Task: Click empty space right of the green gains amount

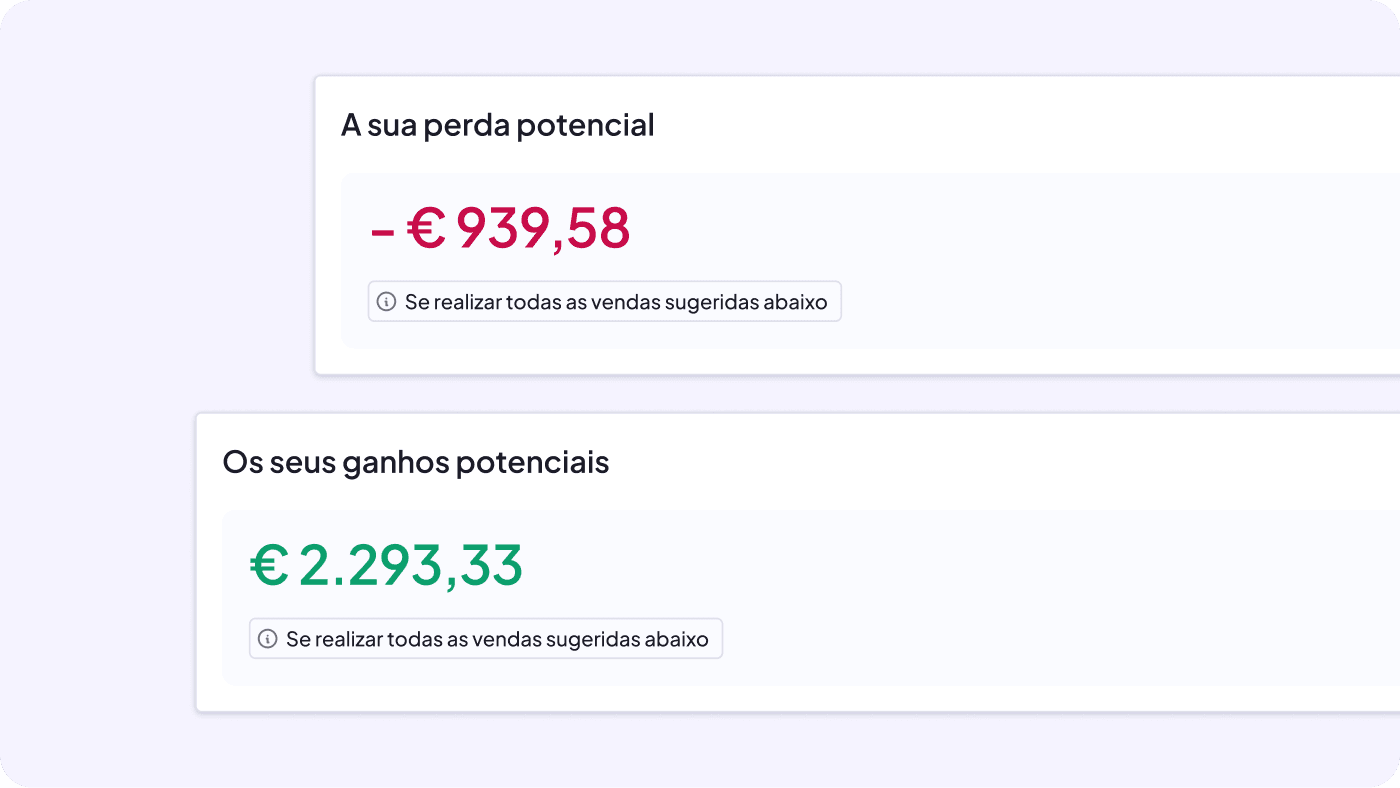Action: point(900,566)
